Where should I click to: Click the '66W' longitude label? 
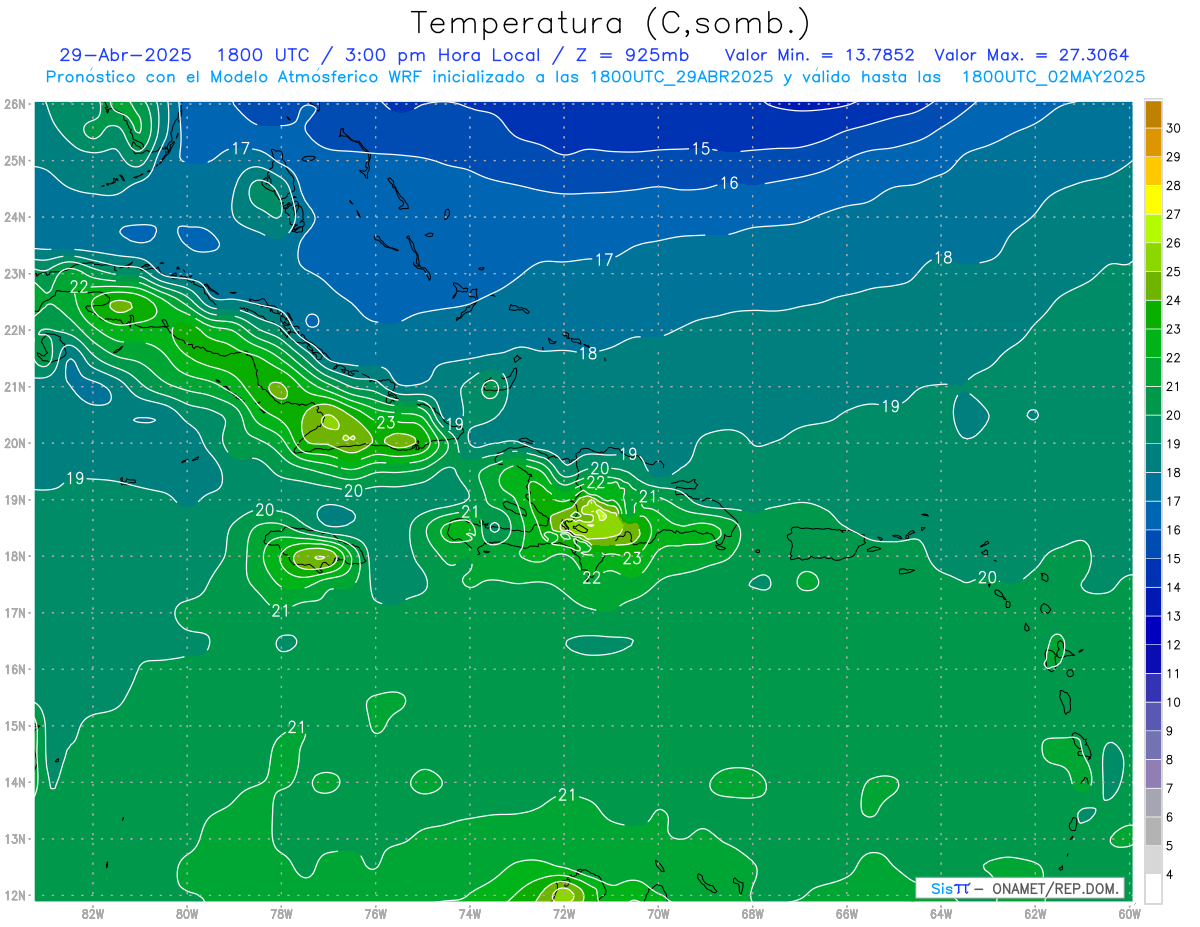click(847, 913)
